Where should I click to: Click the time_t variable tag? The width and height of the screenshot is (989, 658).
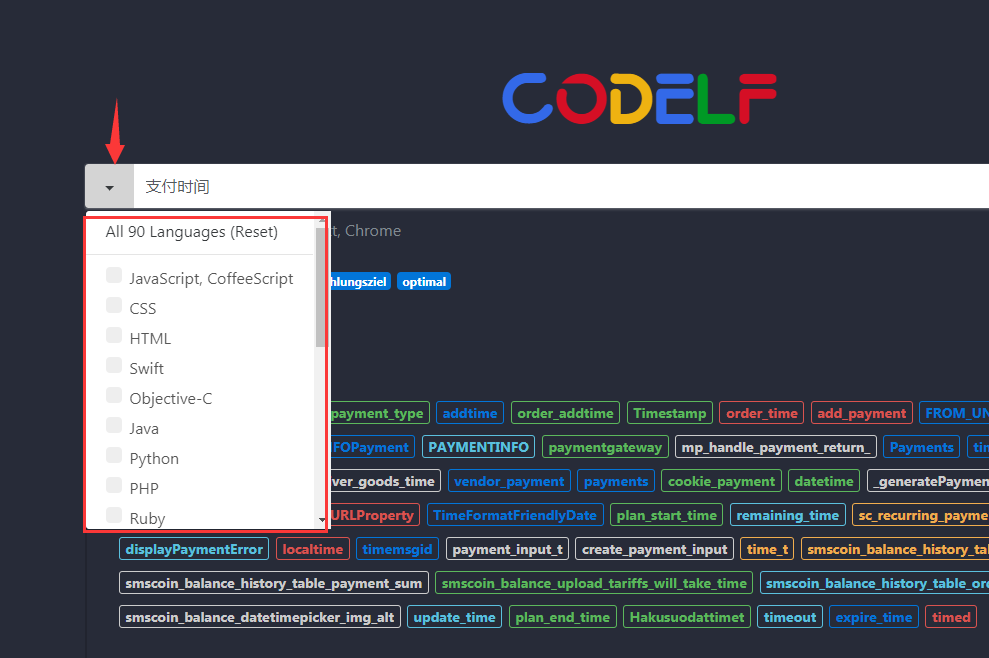[768, 549]
